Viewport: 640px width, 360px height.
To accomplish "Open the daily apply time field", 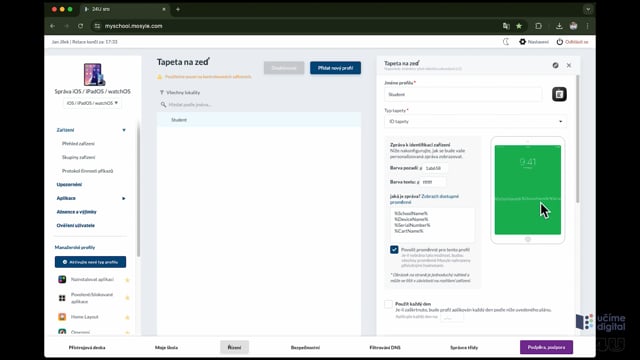I will (452, 317).
